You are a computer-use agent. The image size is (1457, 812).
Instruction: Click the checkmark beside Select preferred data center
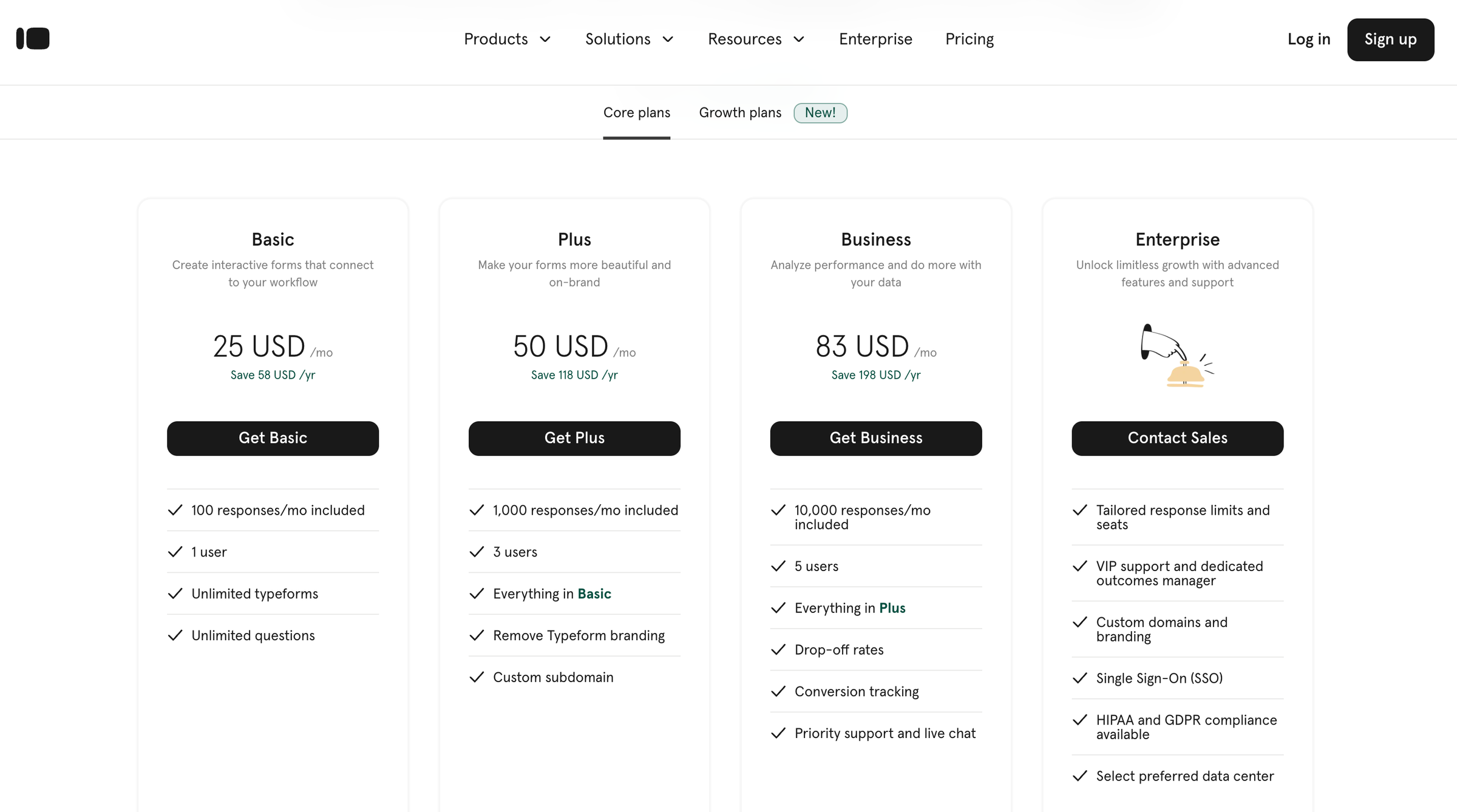(1079, 776)
